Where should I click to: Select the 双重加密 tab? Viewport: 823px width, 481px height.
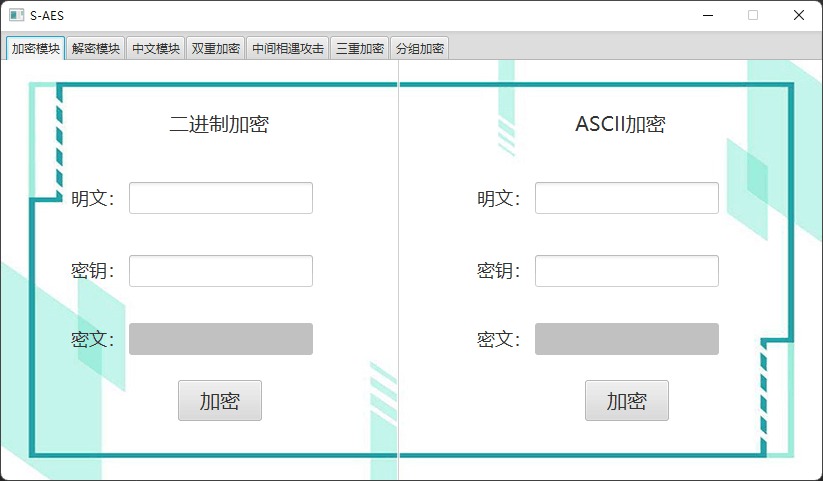[x=215, y=48]
